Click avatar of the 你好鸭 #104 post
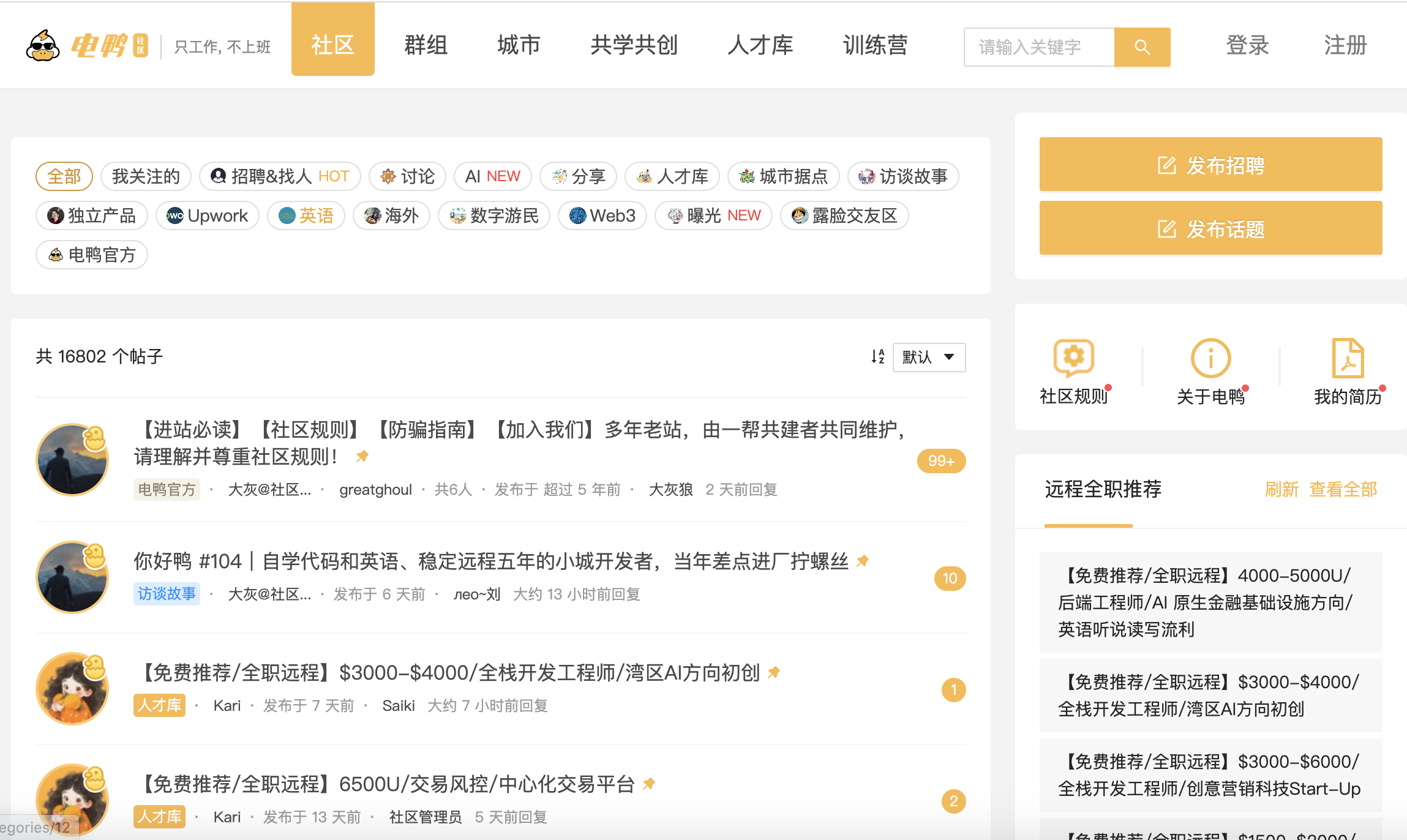1407x840 pixels. 72,577
